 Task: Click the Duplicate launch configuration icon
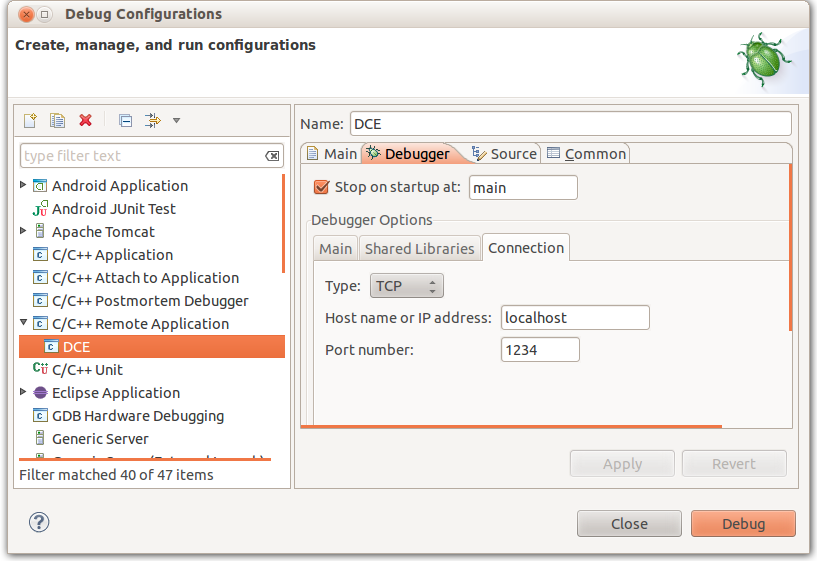click(57, 121)
